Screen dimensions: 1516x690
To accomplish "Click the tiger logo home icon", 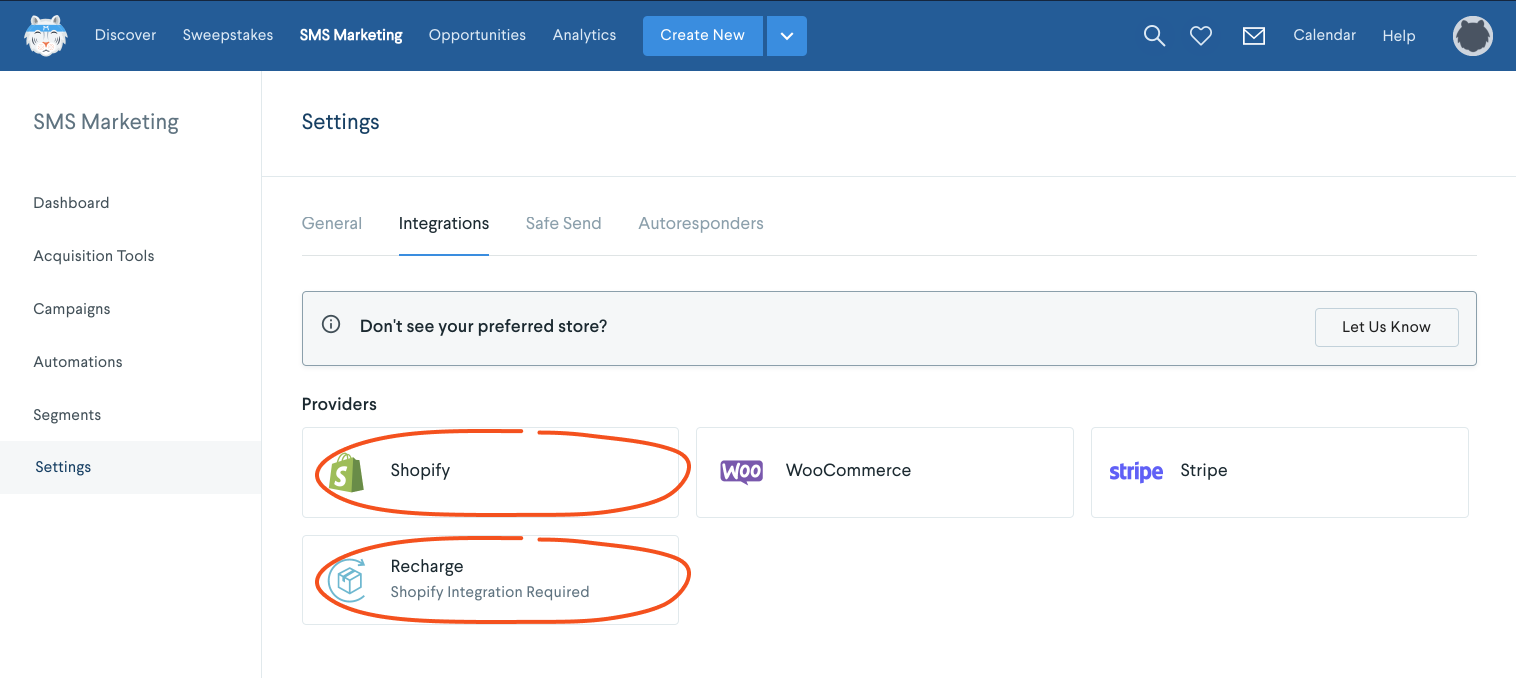I will click(x=48, y=35).
